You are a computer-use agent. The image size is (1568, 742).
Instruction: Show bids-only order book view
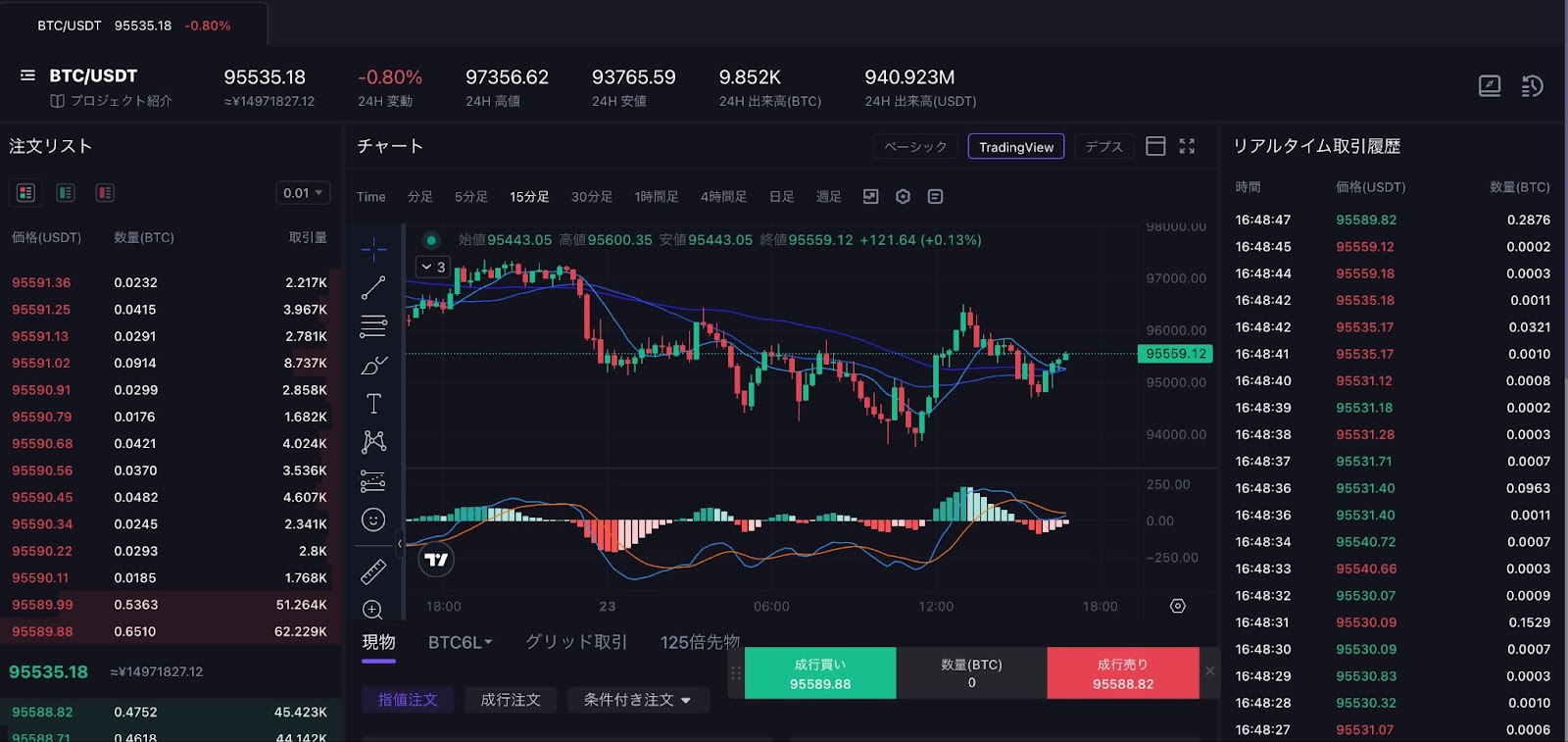(x=66, y=193)
